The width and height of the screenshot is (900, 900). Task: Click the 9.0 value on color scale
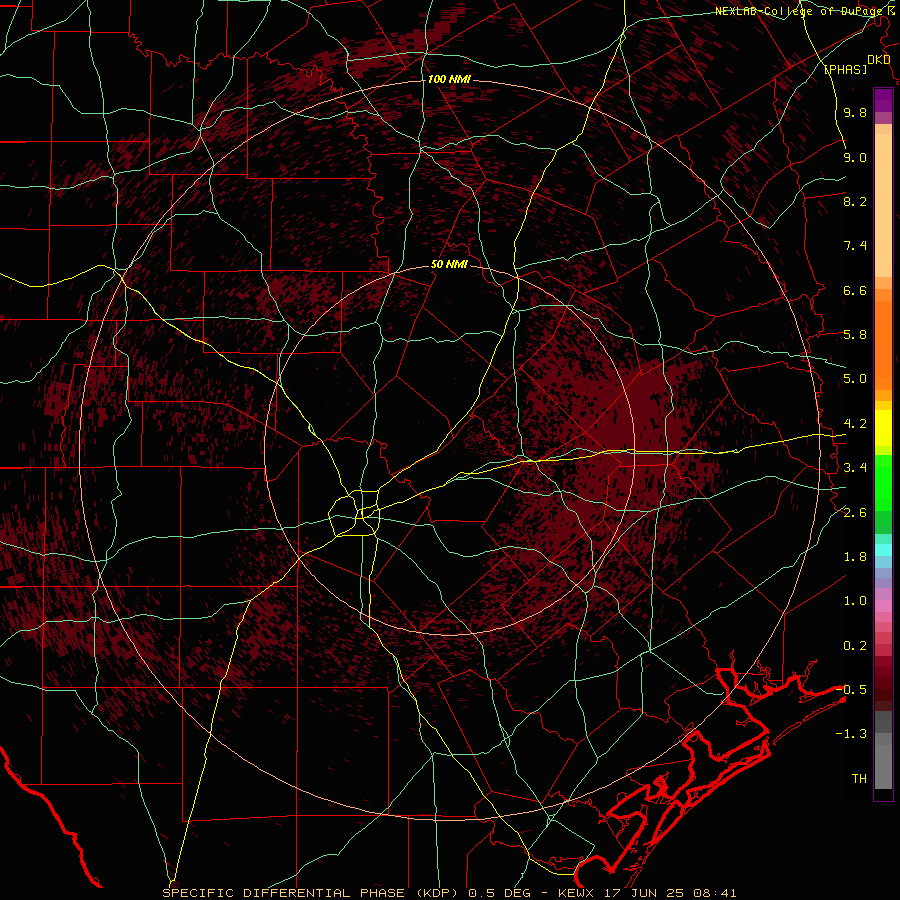click(x=855, y=157)
